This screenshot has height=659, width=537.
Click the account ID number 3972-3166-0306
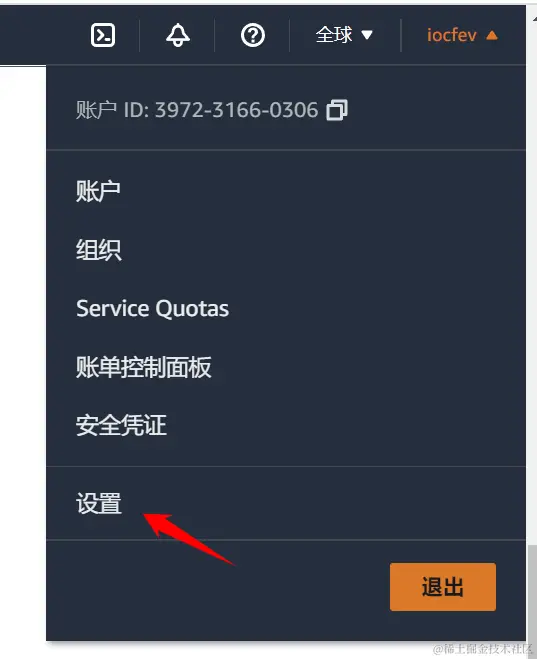point(237,110)
